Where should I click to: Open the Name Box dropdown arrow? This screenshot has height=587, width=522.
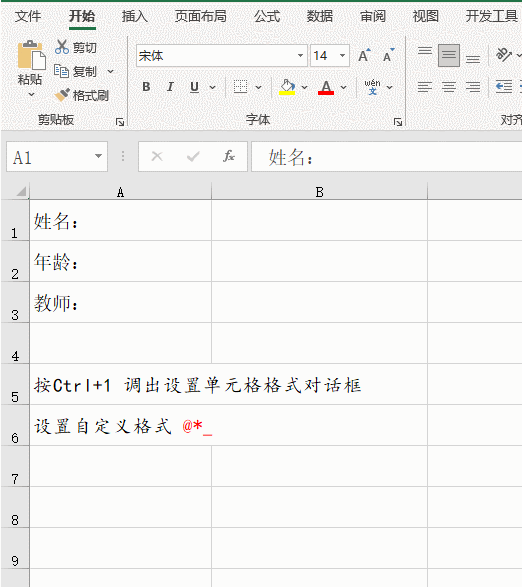(98, 156)
